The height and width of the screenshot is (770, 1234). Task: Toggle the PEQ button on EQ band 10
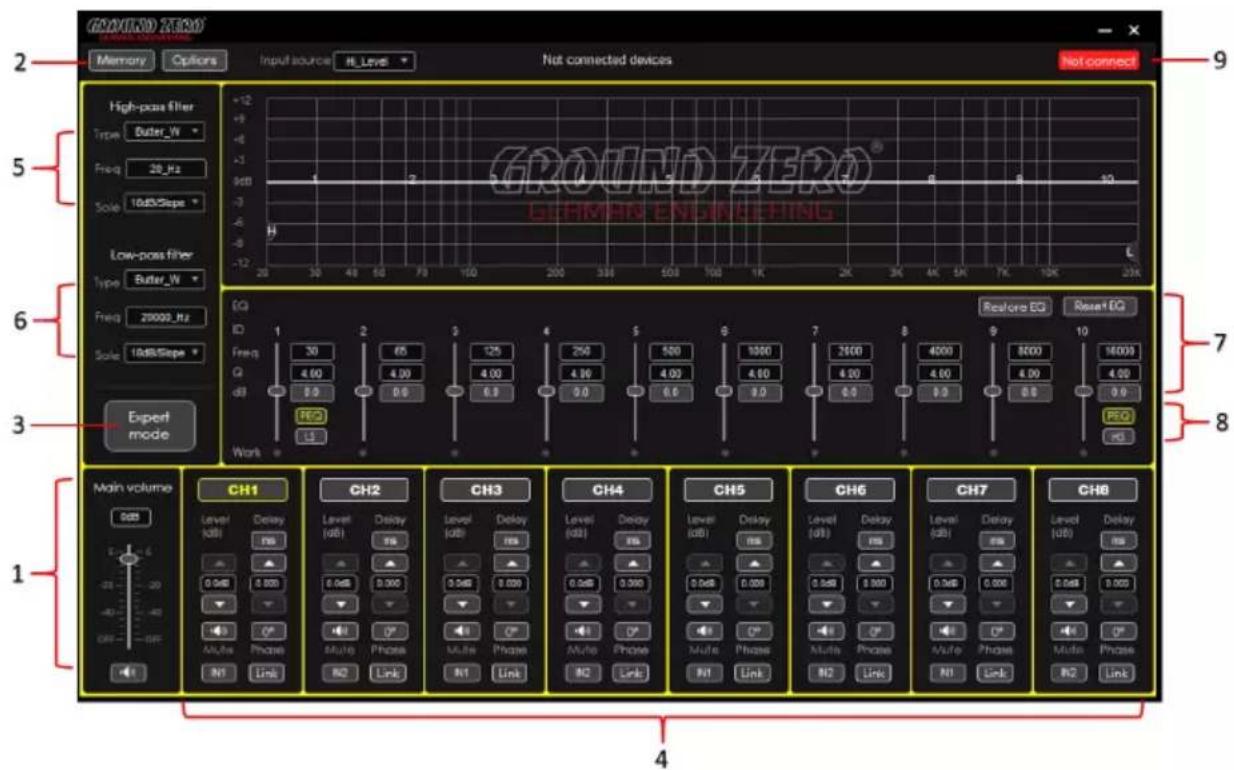point(1118,415)
